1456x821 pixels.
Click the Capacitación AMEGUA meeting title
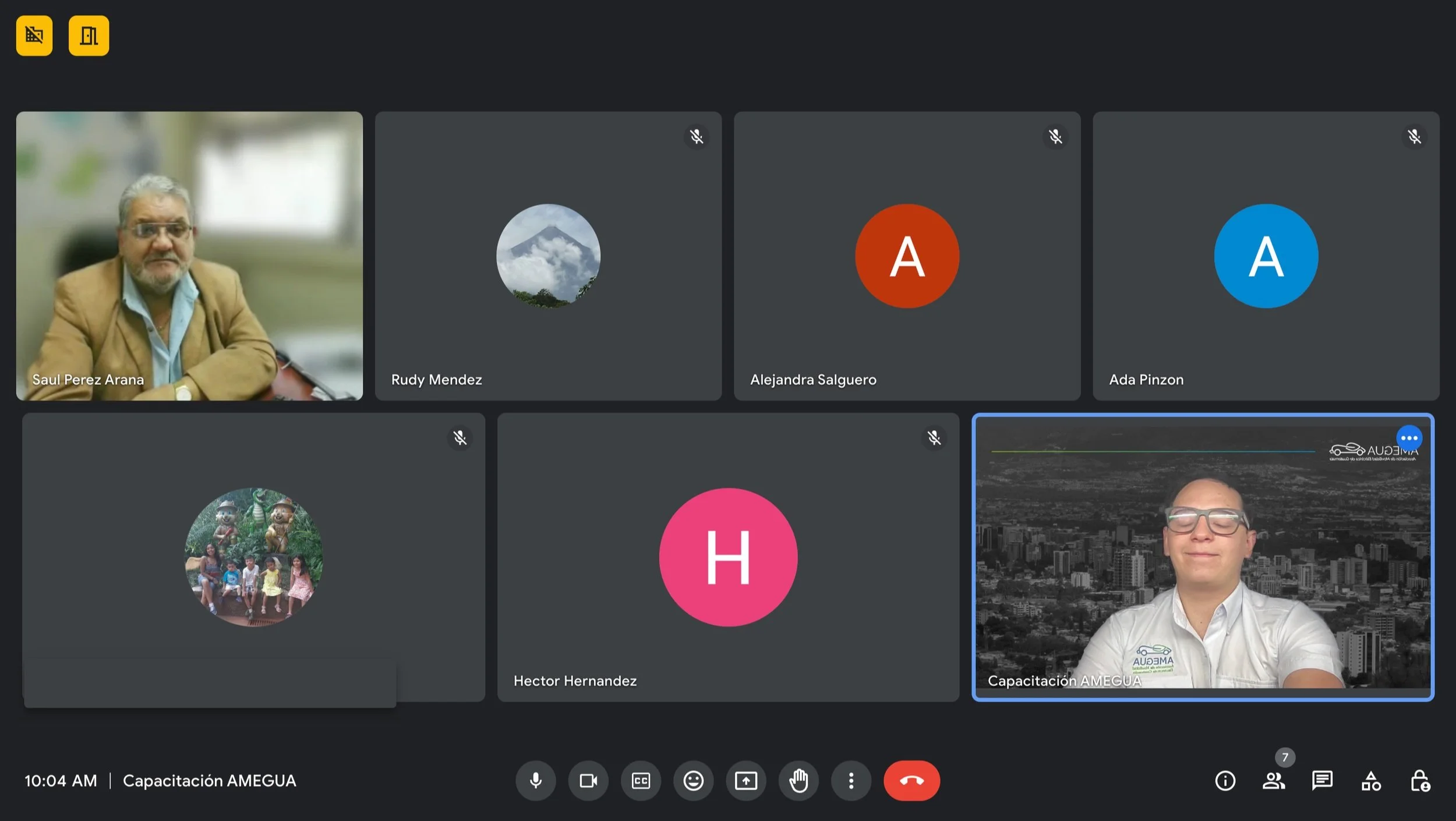[209, 781]
